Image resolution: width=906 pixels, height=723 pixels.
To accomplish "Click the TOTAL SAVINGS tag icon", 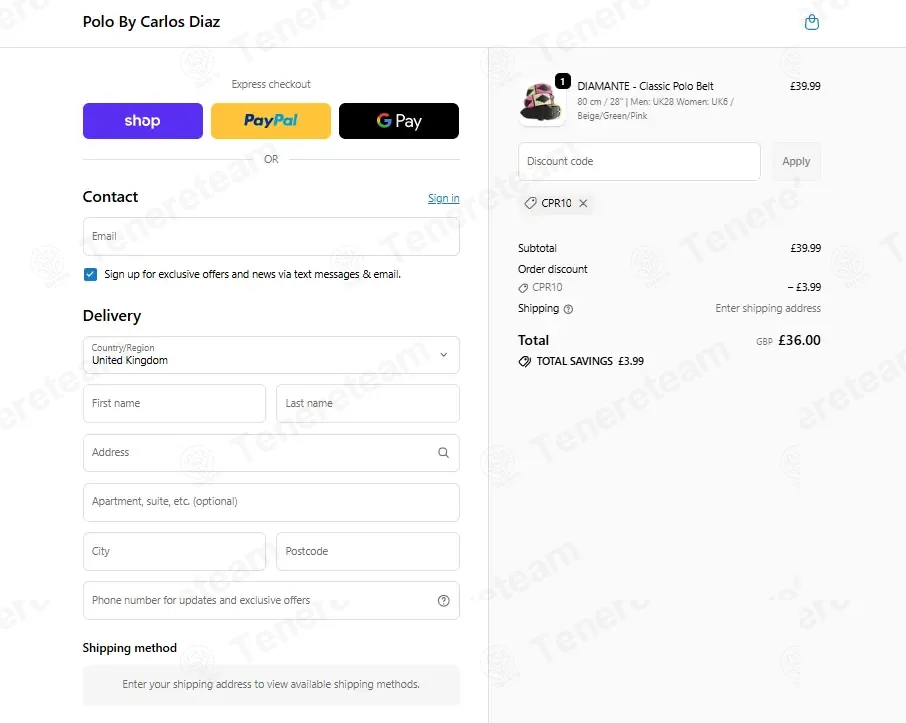I will click(x=525, y=362).
